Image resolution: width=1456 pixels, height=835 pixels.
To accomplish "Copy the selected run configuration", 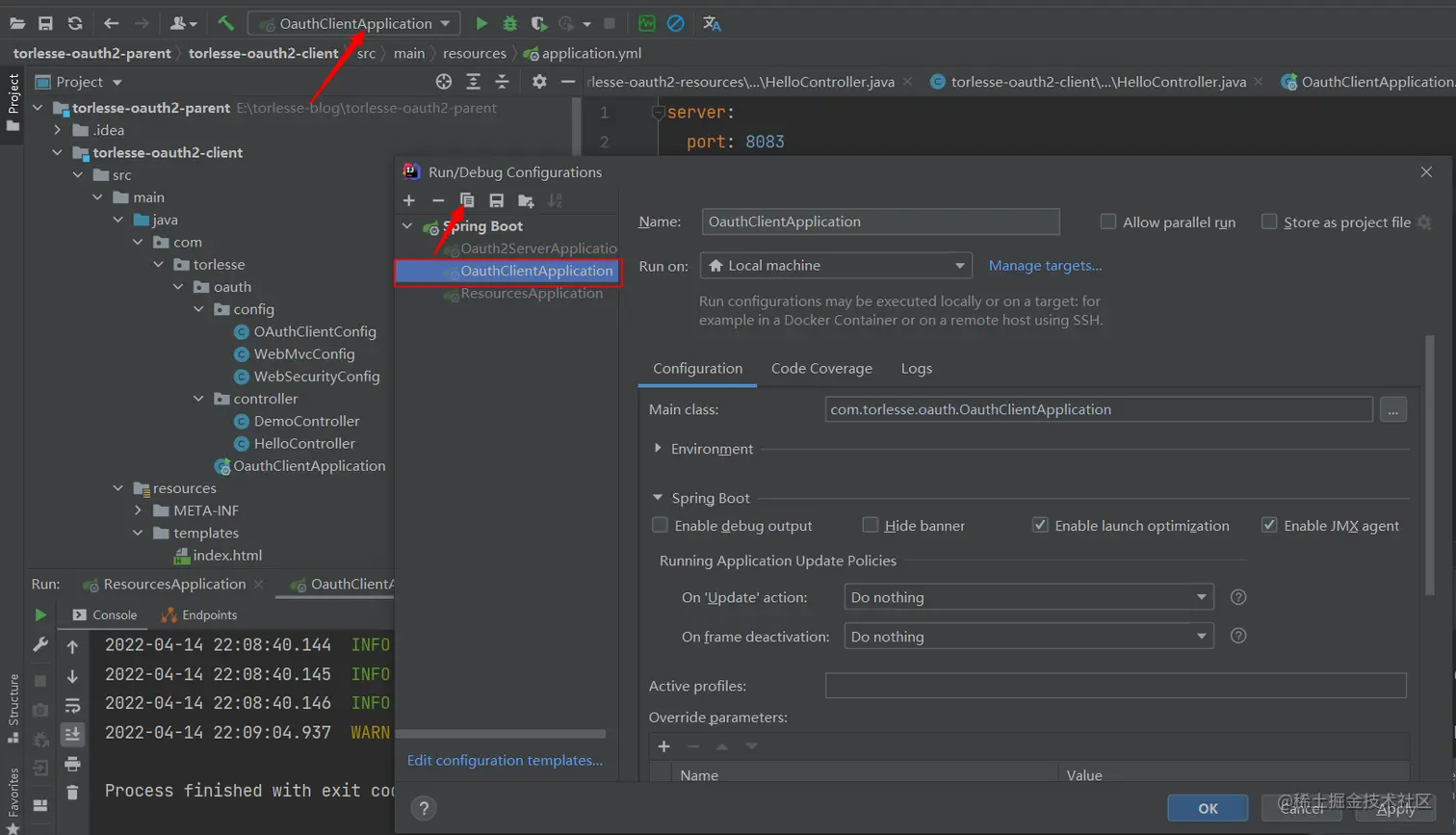I will [x=467, y=200].
